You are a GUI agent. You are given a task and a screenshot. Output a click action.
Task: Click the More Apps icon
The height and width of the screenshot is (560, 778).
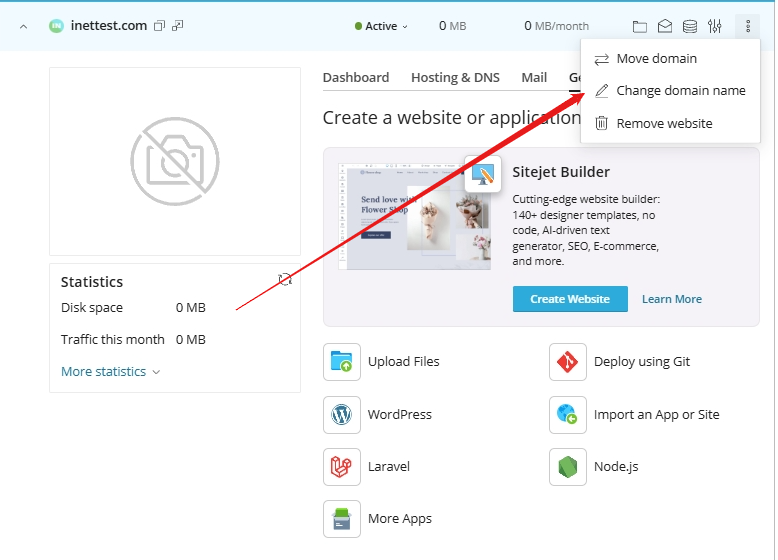click(x=342, y=519)
